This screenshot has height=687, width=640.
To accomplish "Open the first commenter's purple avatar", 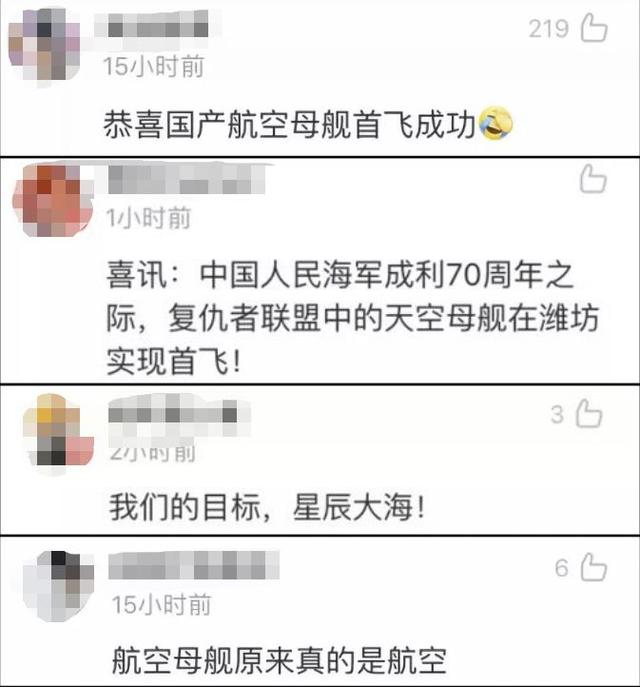I will [x=44, y=44].
